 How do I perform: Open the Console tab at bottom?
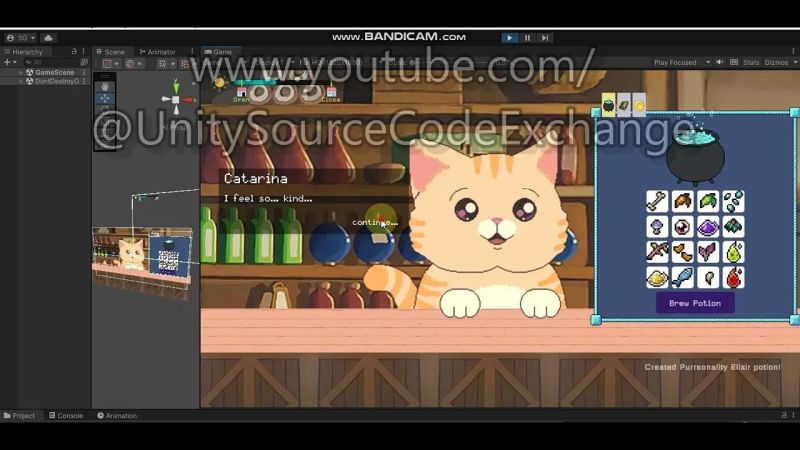point(66,416)
